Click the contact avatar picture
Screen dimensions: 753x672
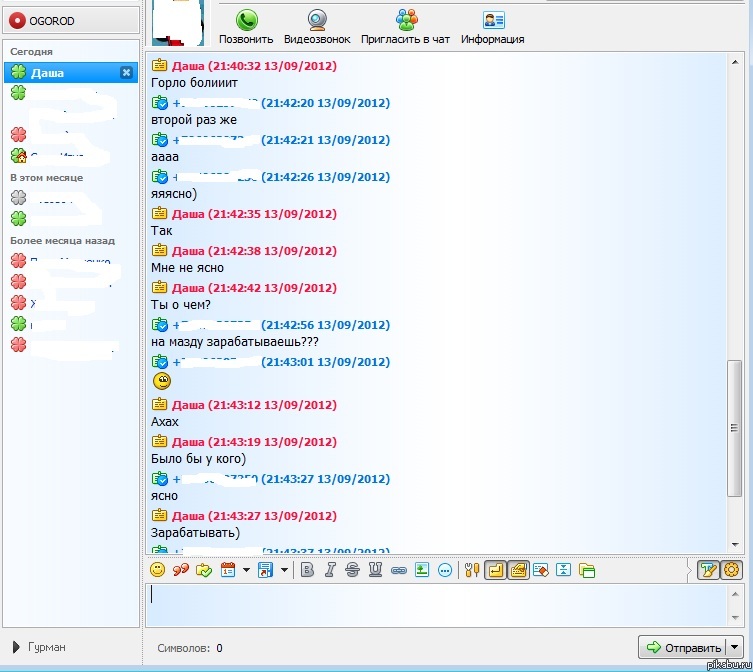click(x=178, y=23)
